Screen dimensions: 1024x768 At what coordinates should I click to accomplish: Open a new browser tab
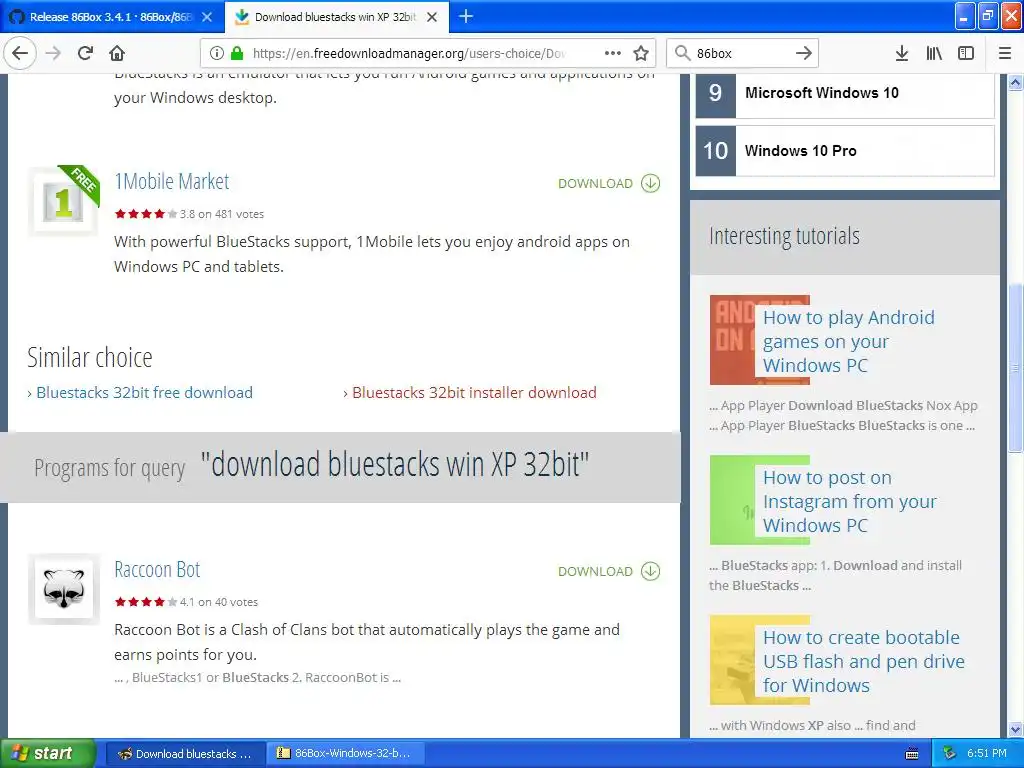[x=466, y=16]
